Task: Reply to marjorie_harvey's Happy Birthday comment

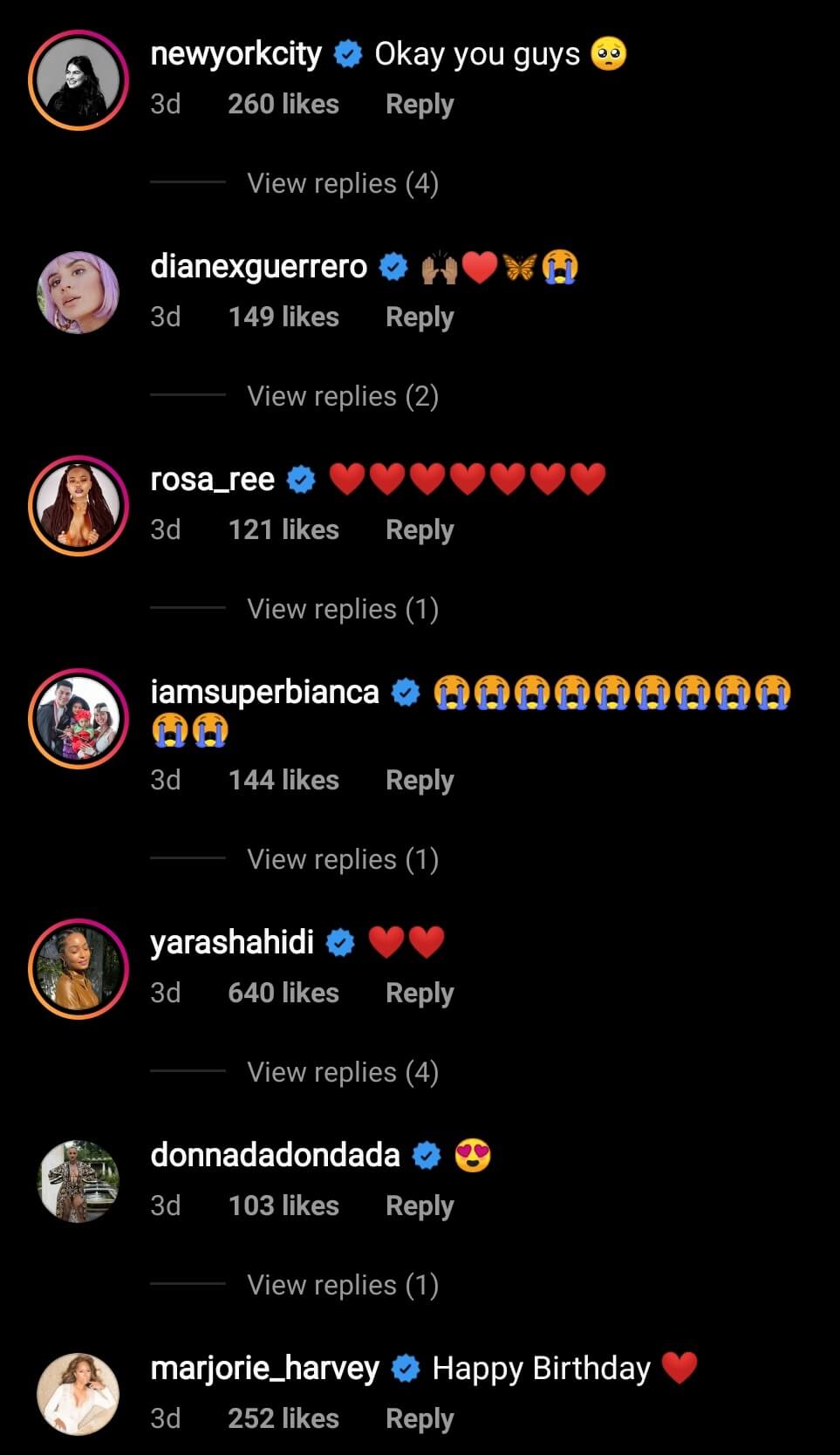Action: [420, 1419]
